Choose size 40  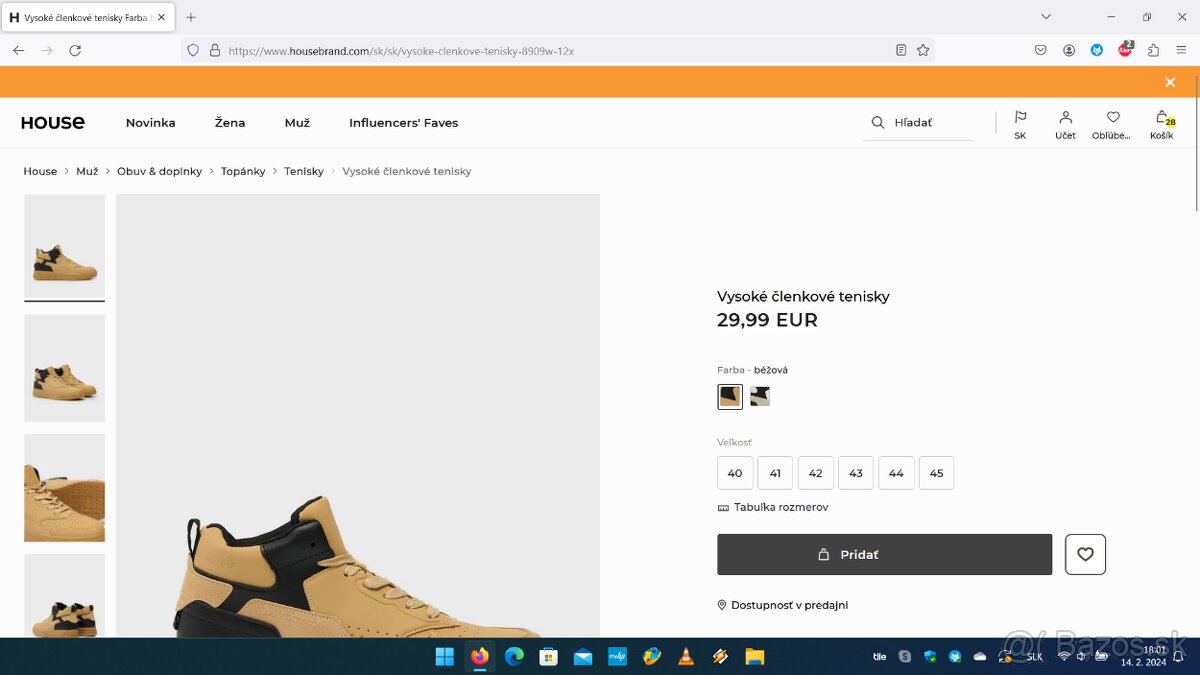click(735, 473)
